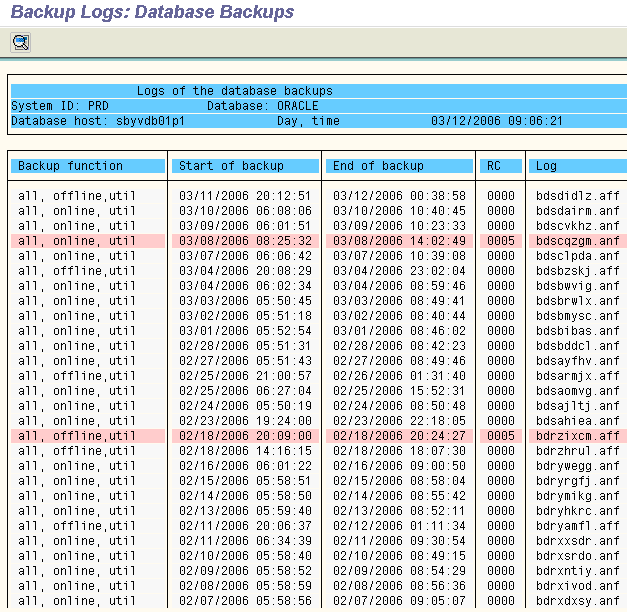The width and height of the screenshot is (627, 612).
Task: Select log file bdryamfl.aff
Action: pos(577,526)
